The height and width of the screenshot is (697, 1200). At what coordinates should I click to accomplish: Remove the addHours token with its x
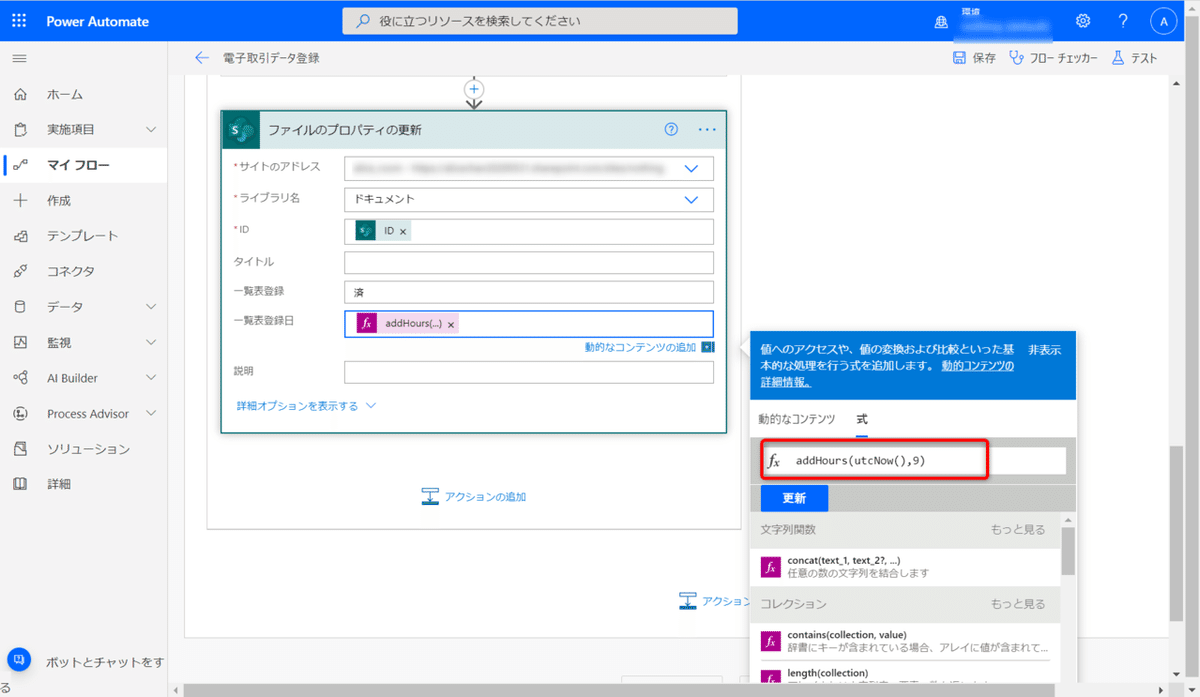pos(451,324)
